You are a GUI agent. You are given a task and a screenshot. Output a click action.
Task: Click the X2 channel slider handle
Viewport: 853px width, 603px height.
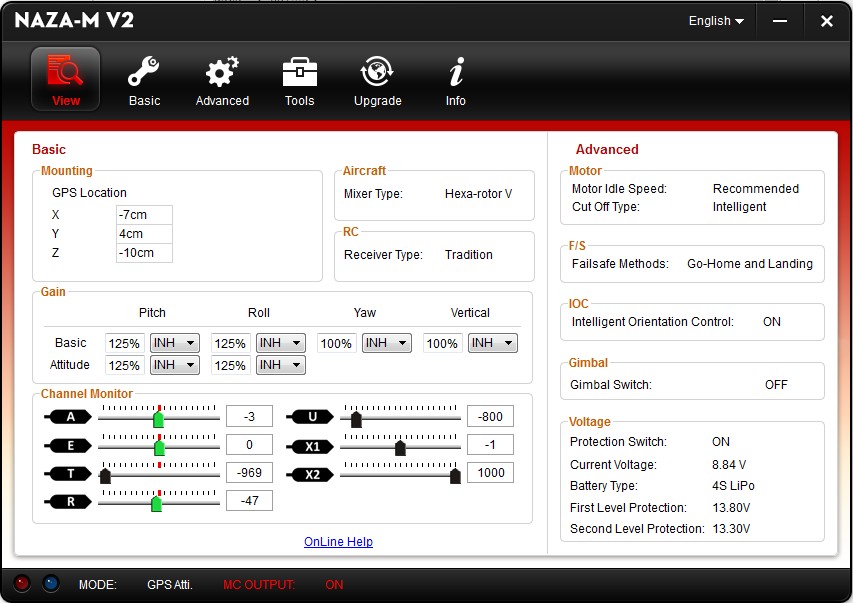pyautogui.click(x=455, y=476)
